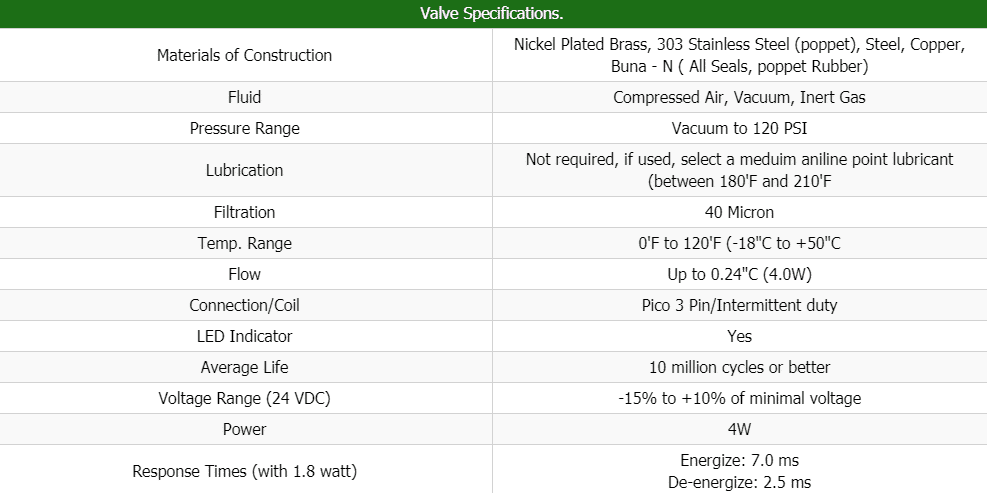
Task: Select the Filtration row label
Action: (x=244, y=212)
